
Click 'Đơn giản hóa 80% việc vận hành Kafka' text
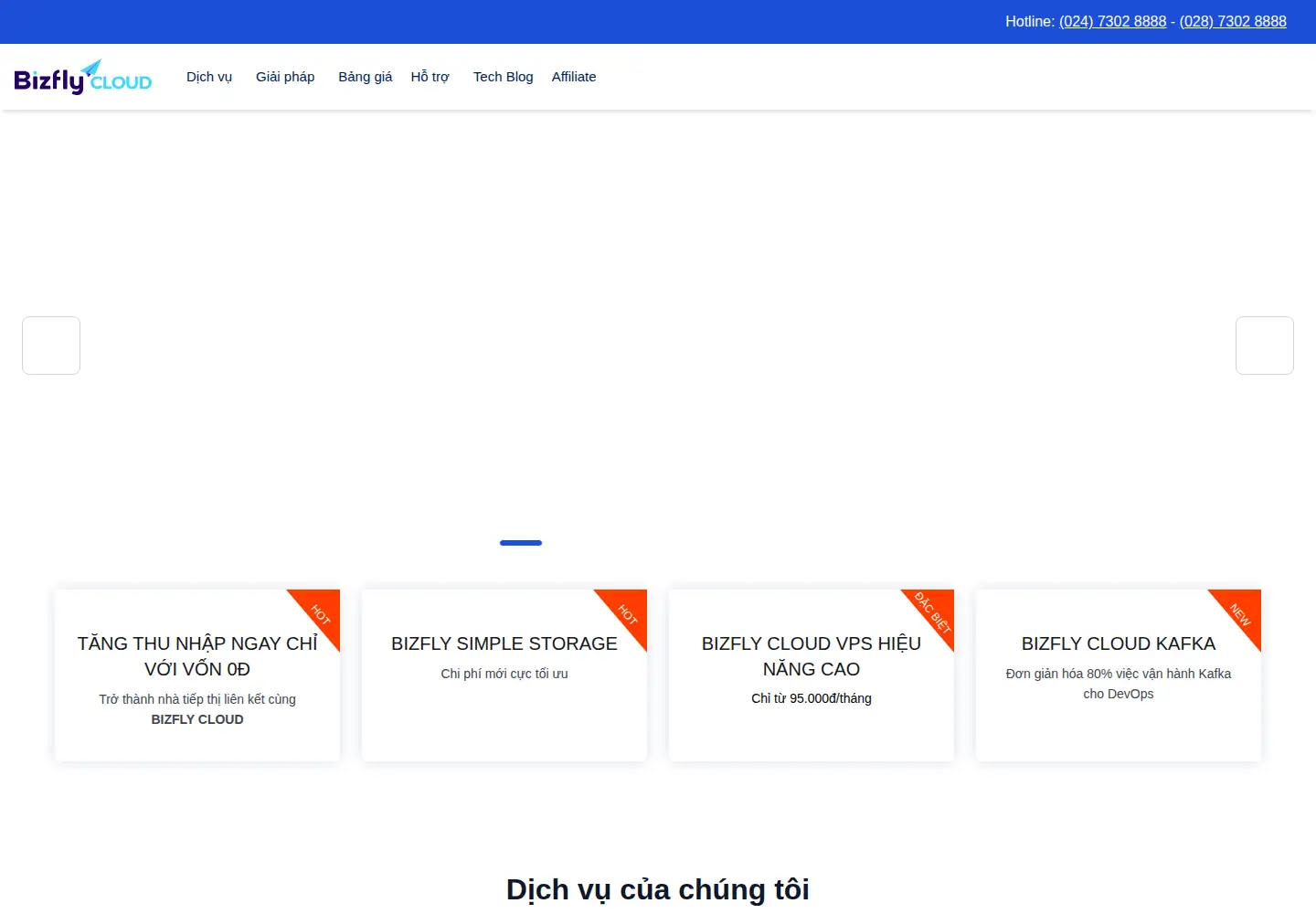point(1119,674)
